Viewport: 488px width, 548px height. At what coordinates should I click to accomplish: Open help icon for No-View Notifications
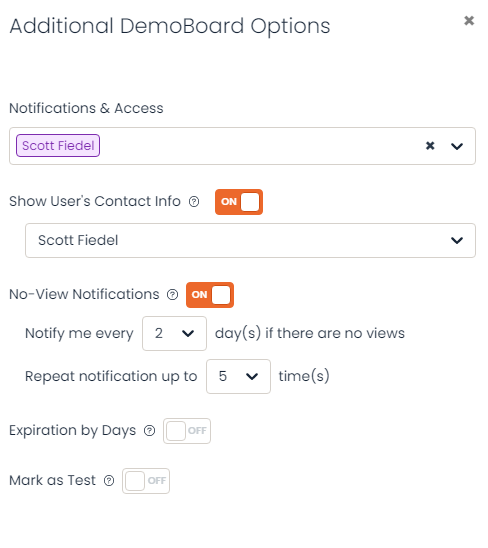click(172, 295)
